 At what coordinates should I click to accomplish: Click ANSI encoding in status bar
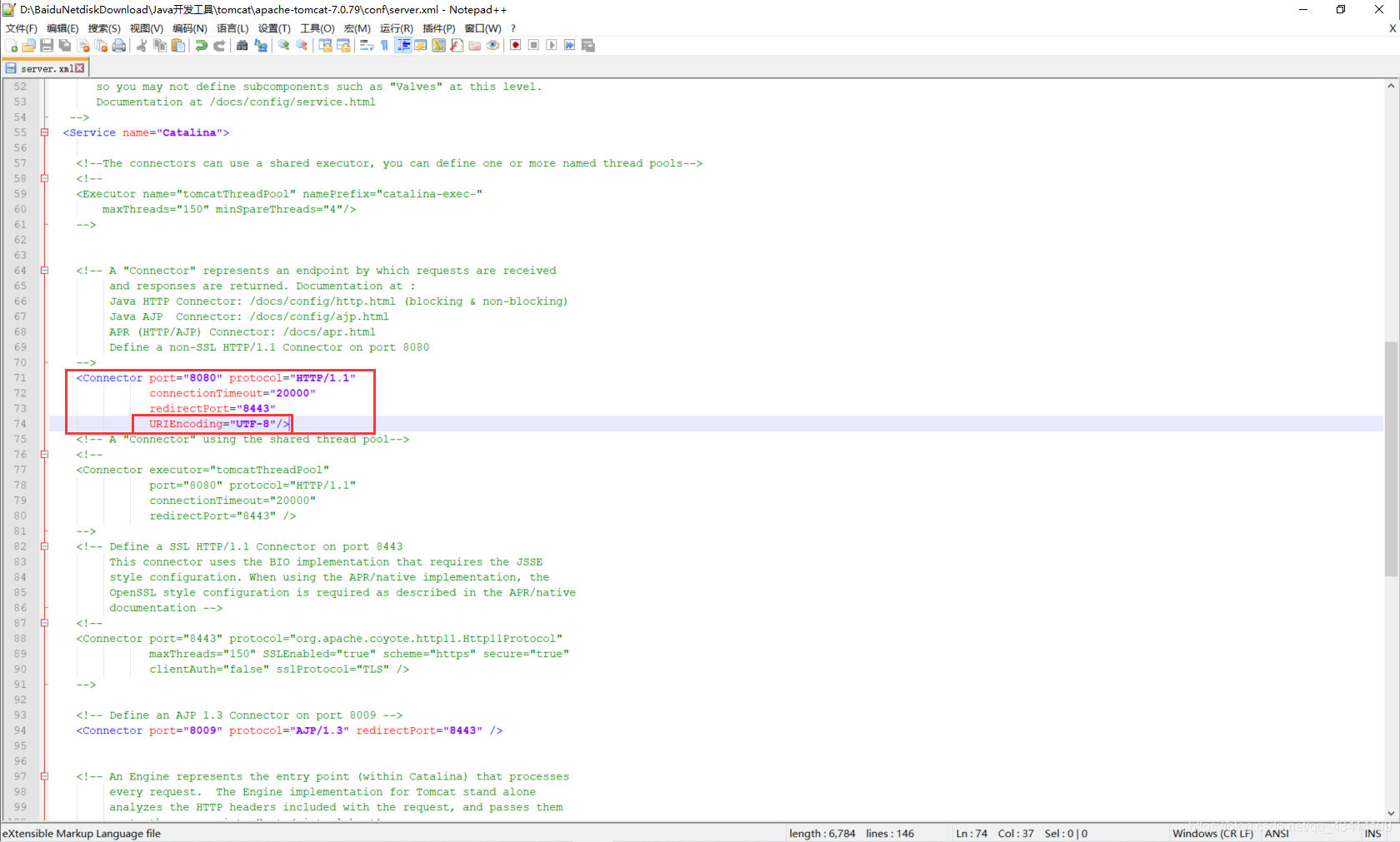1277,834
